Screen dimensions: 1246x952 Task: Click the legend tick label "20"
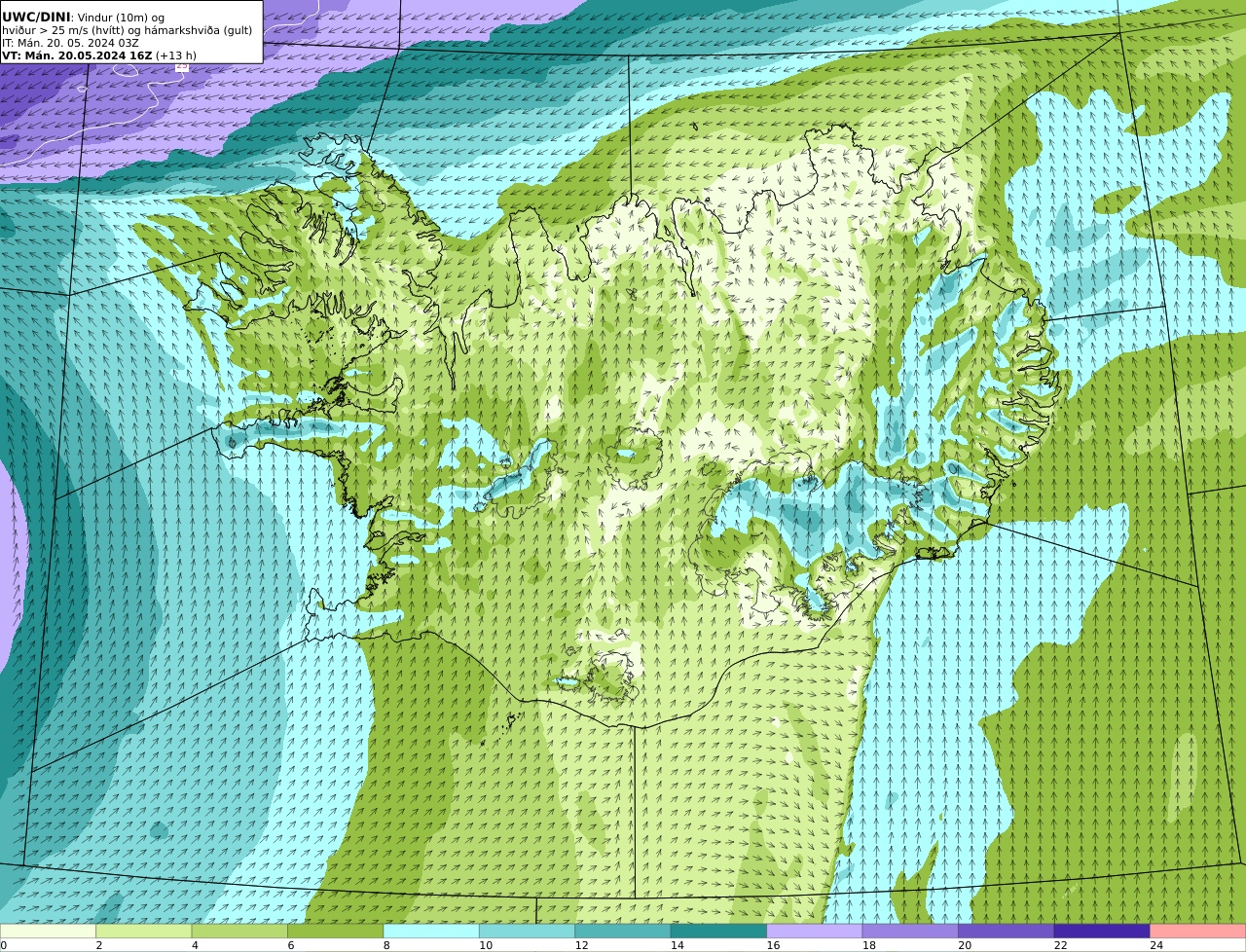coord(965,945)
